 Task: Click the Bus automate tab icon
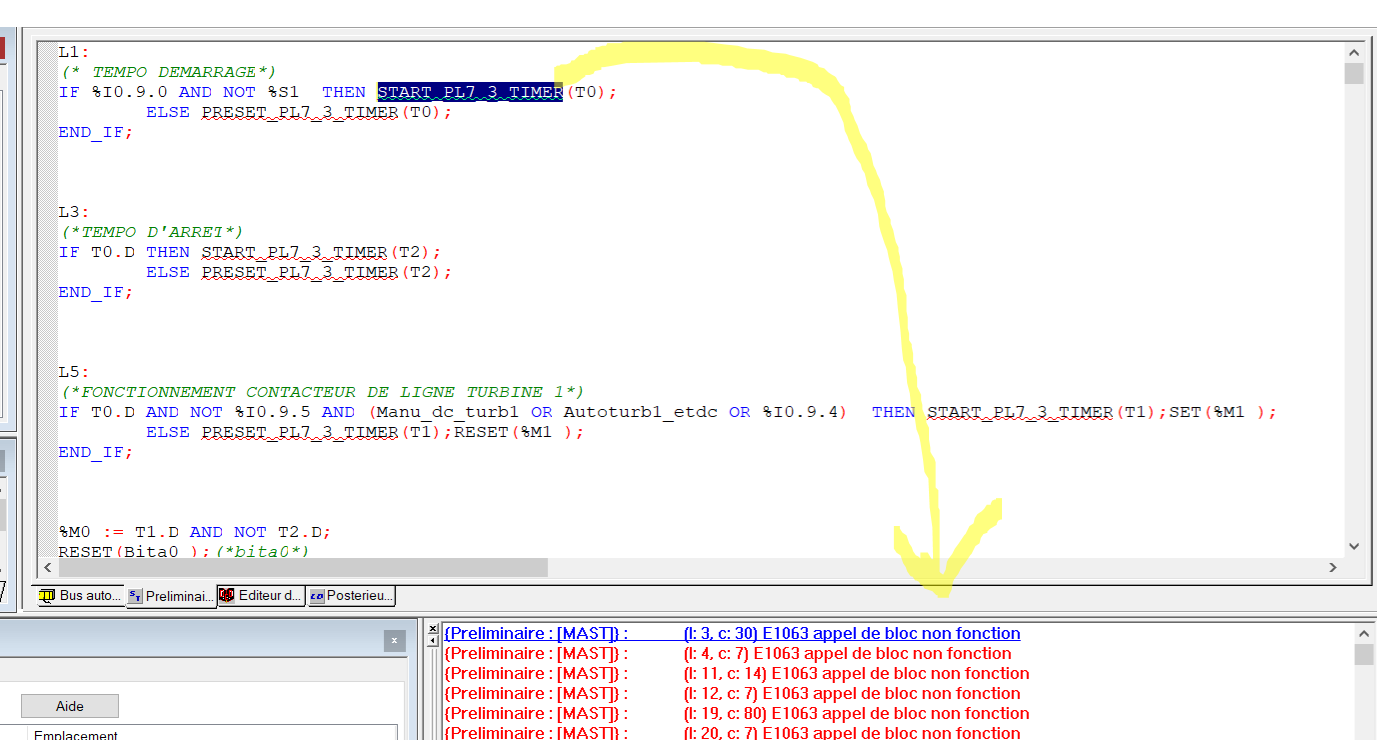(47, 596)
